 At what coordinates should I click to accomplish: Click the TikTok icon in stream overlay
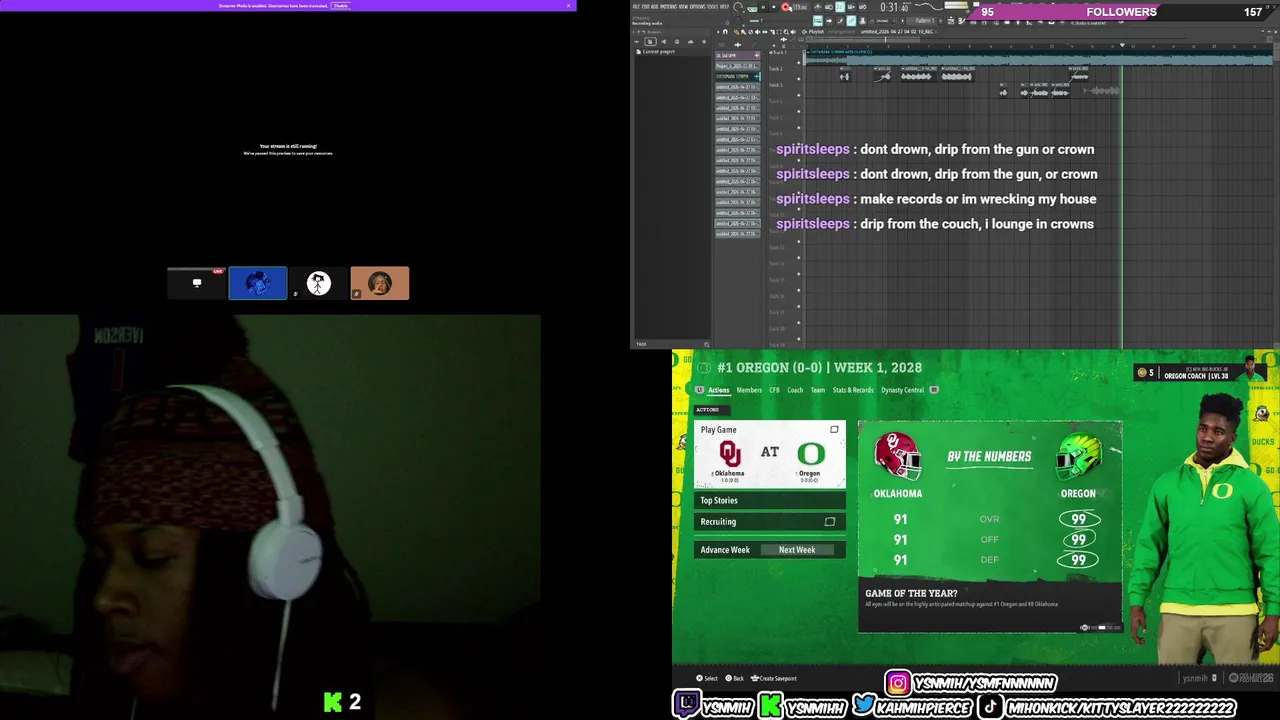tap(990, 706)
